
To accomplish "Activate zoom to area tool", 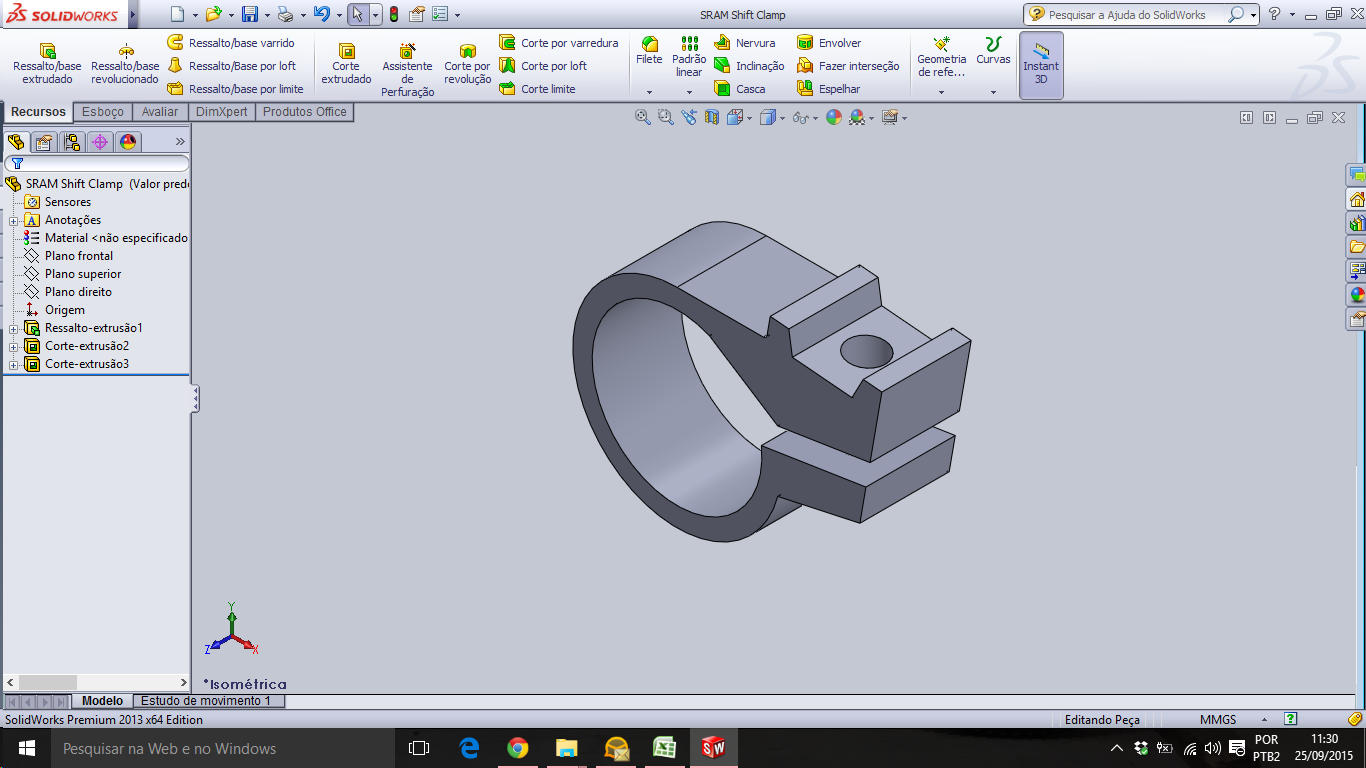I will point(666,117).
